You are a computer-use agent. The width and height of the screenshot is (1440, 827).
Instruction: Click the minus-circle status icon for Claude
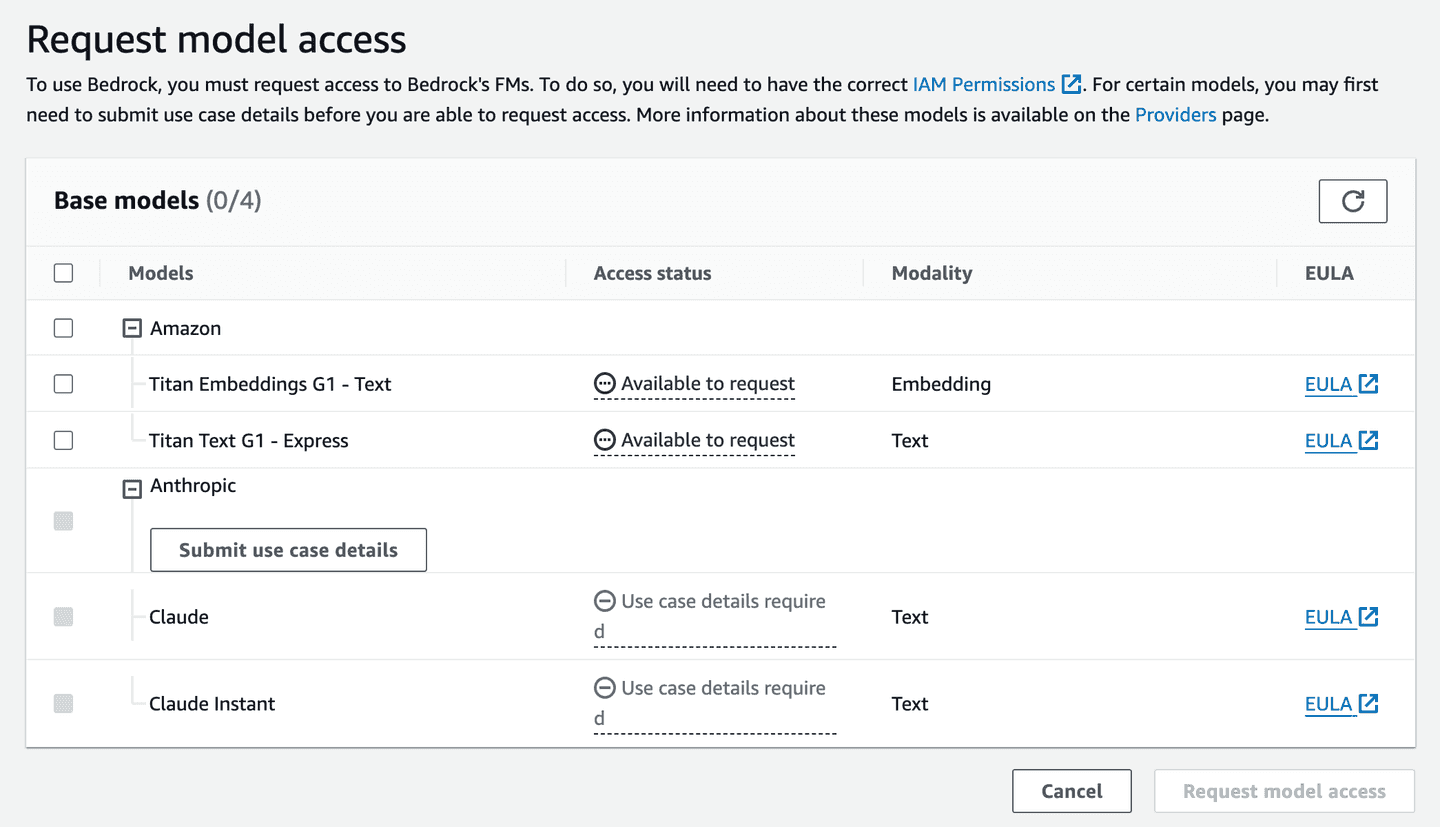[604, 600]
